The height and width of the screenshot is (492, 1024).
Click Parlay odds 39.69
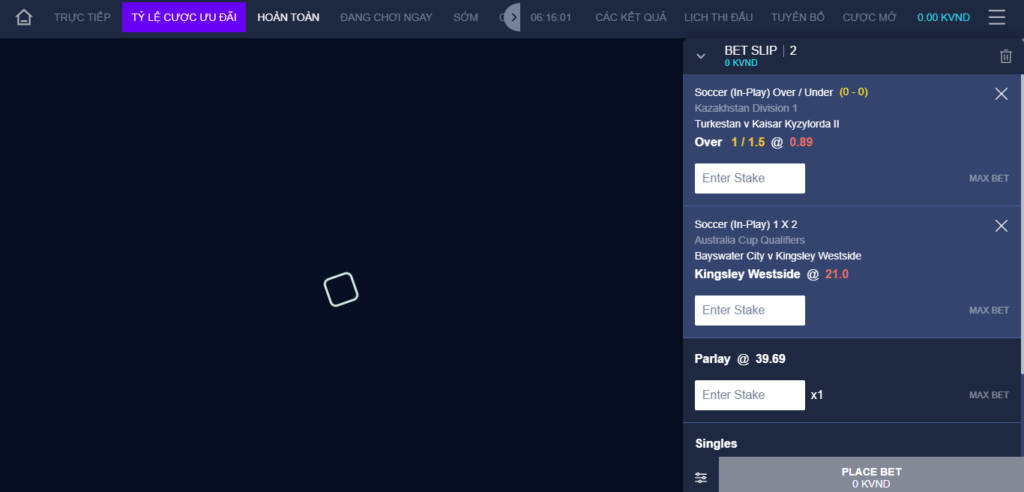[771, 359]
